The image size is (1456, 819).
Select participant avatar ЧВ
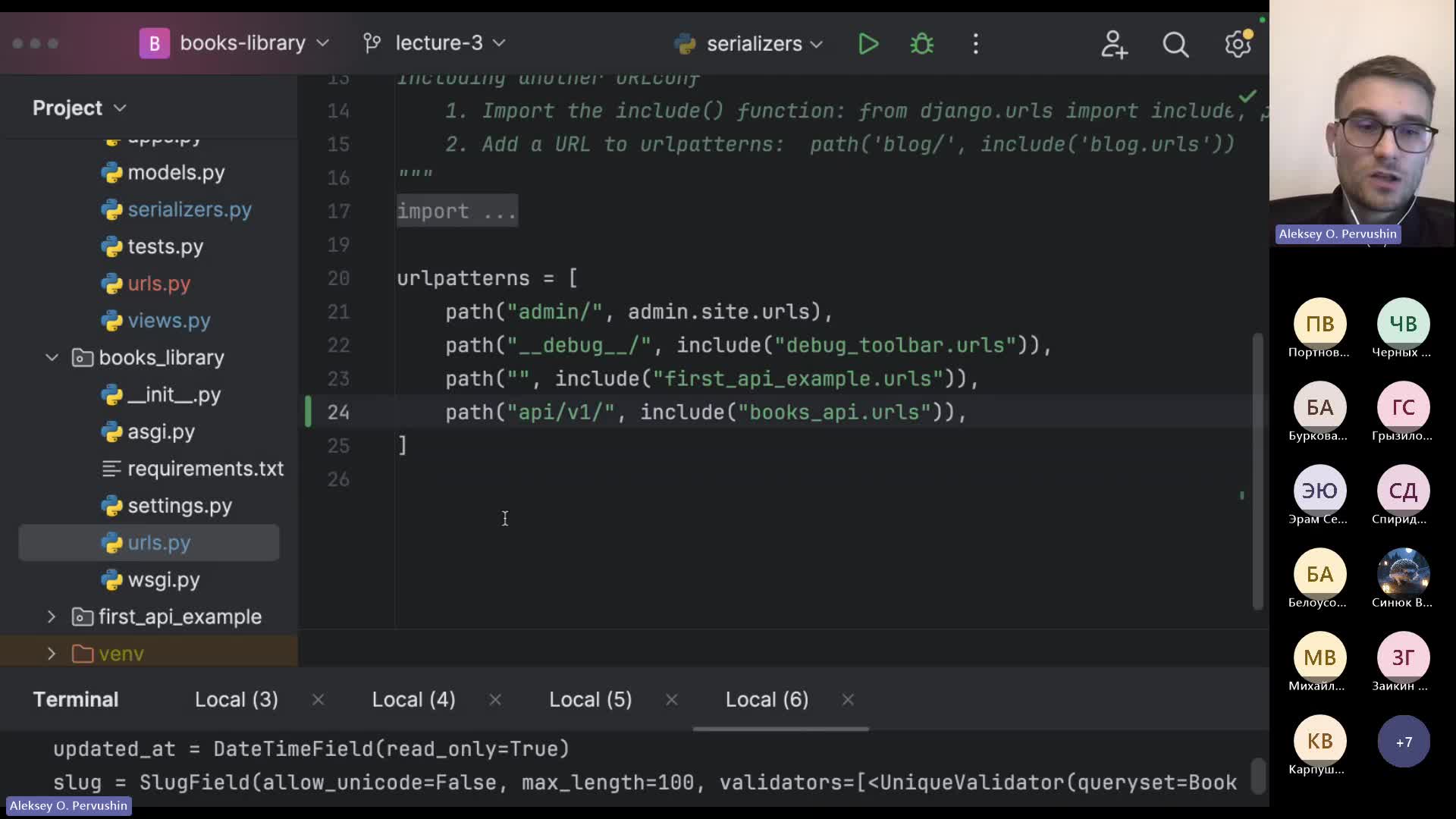[1403, 324]
